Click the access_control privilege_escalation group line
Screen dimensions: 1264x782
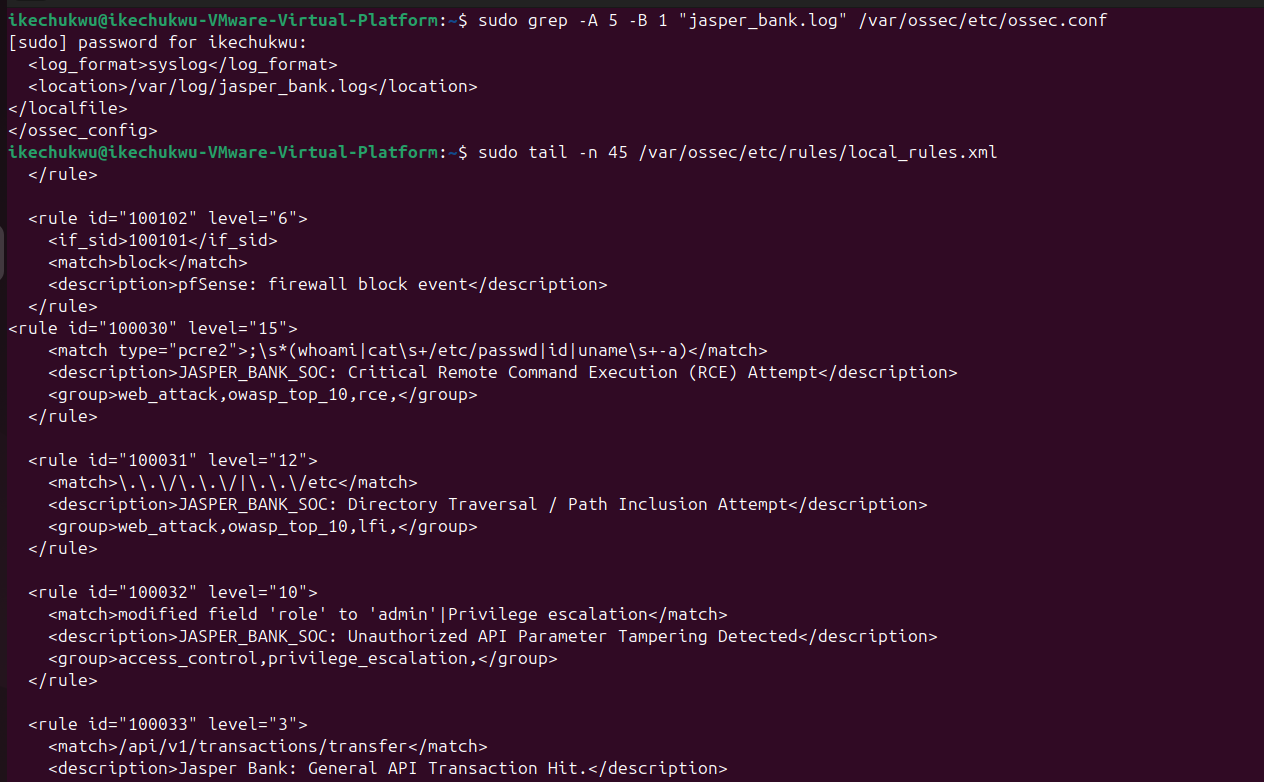tap(303, 658)
